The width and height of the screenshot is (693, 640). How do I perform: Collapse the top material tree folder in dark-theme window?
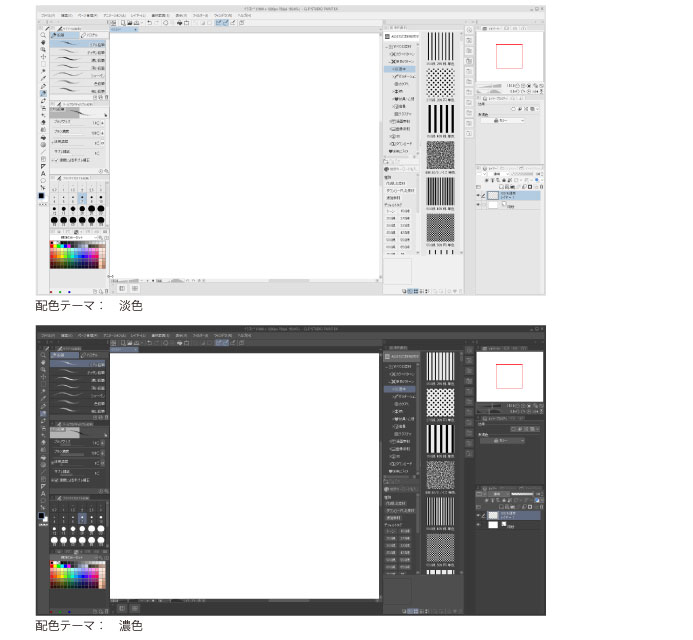(387, 367)
